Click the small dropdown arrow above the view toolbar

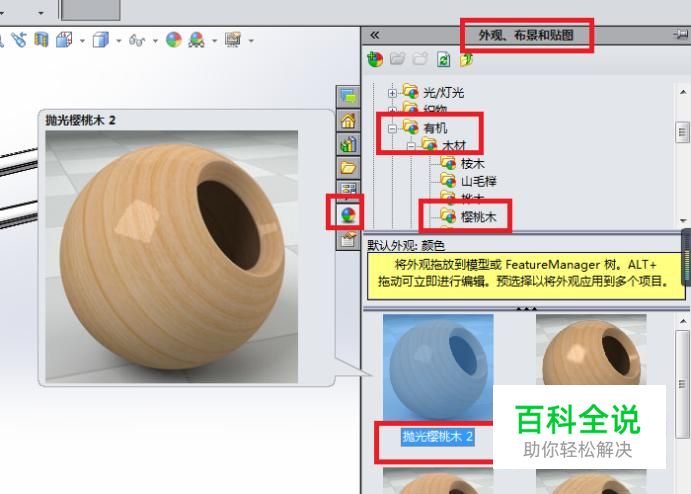41,13
